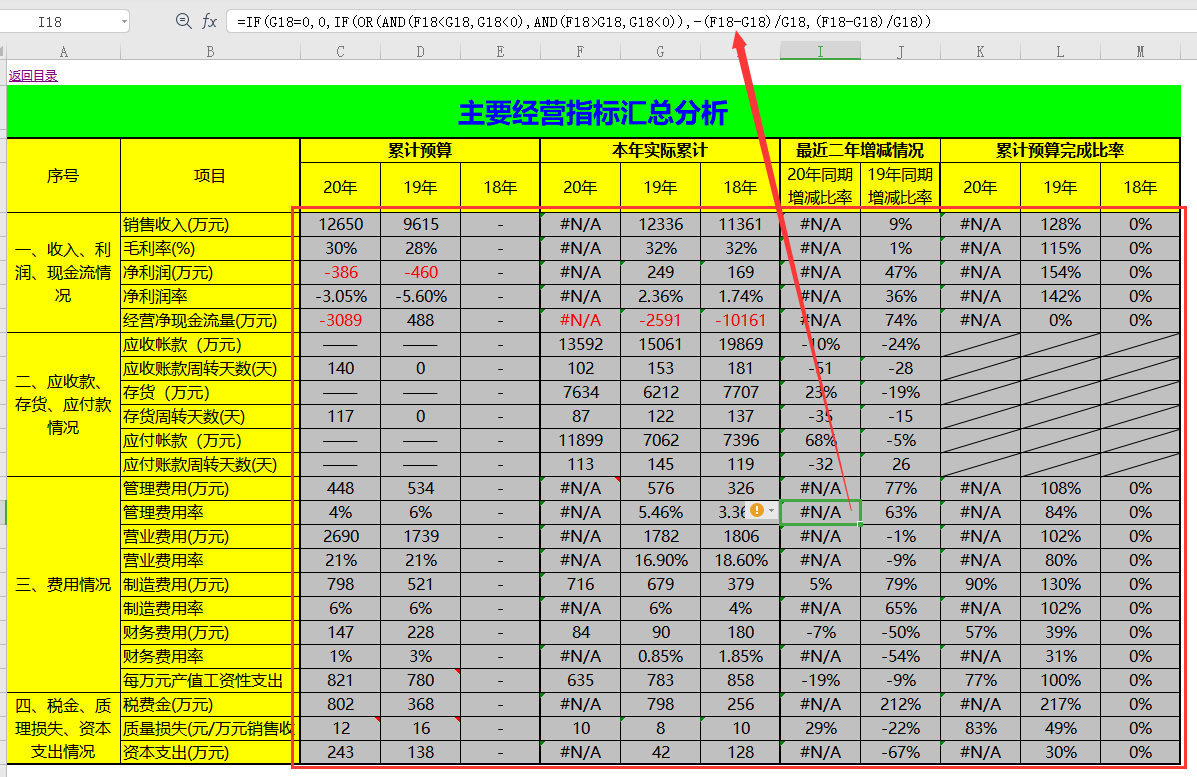Select highlighted column I header
The image size is (1197, 777).
point(820,52)
